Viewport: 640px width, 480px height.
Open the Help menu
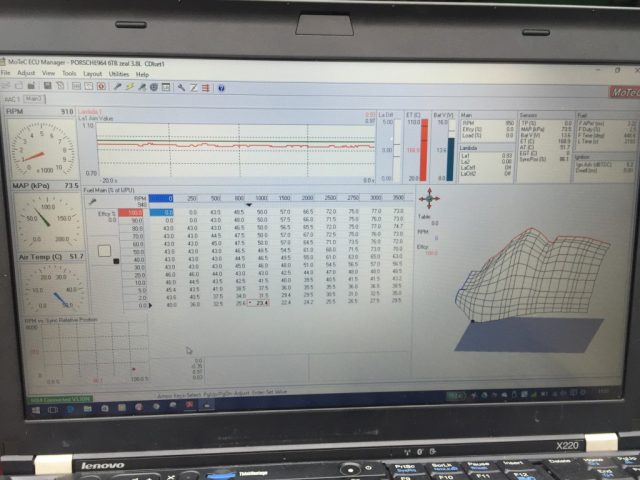click(x=142, y=75)
